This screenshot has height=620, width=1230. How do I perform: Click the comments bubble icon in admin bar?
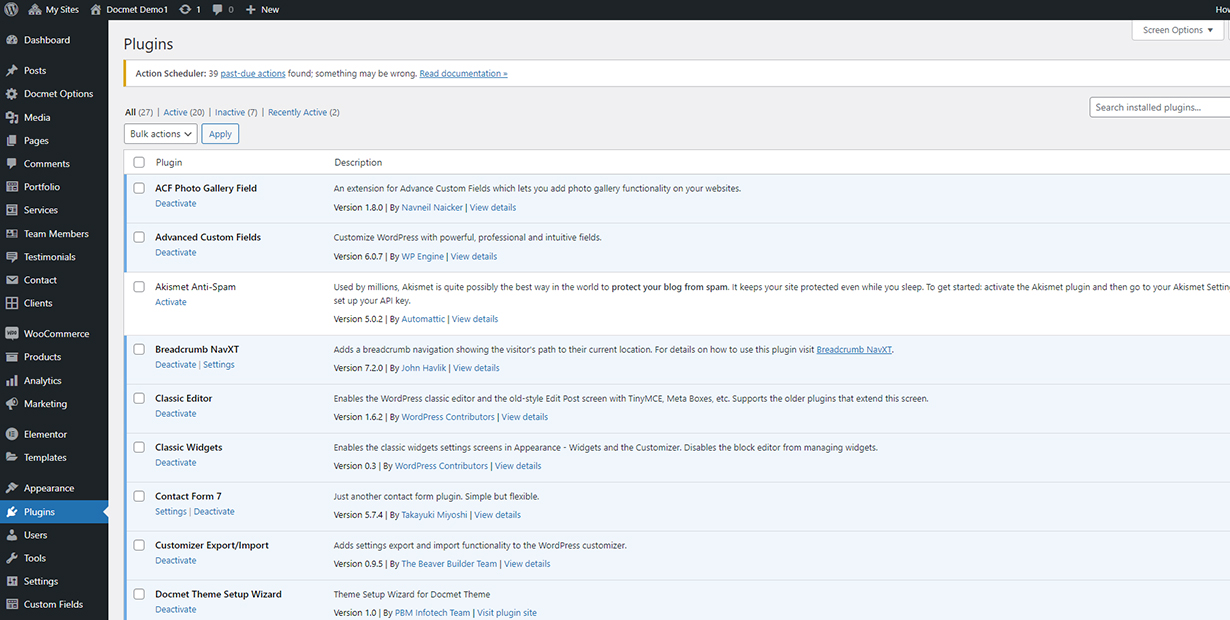pyautogui.click(x=219, y=9)
